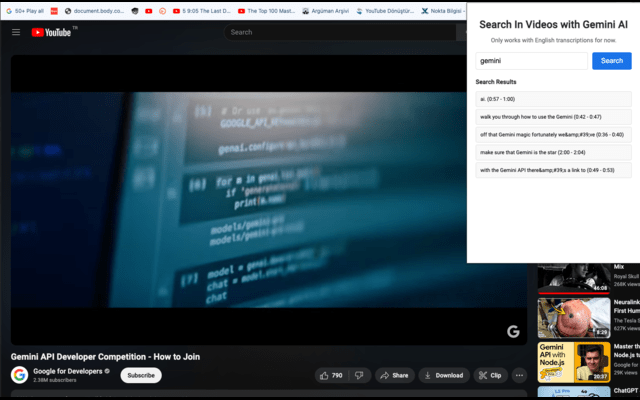This screenshot has width=640, height=400.
Task: Open the three-dot more actions menu
Action: point(519,376)
